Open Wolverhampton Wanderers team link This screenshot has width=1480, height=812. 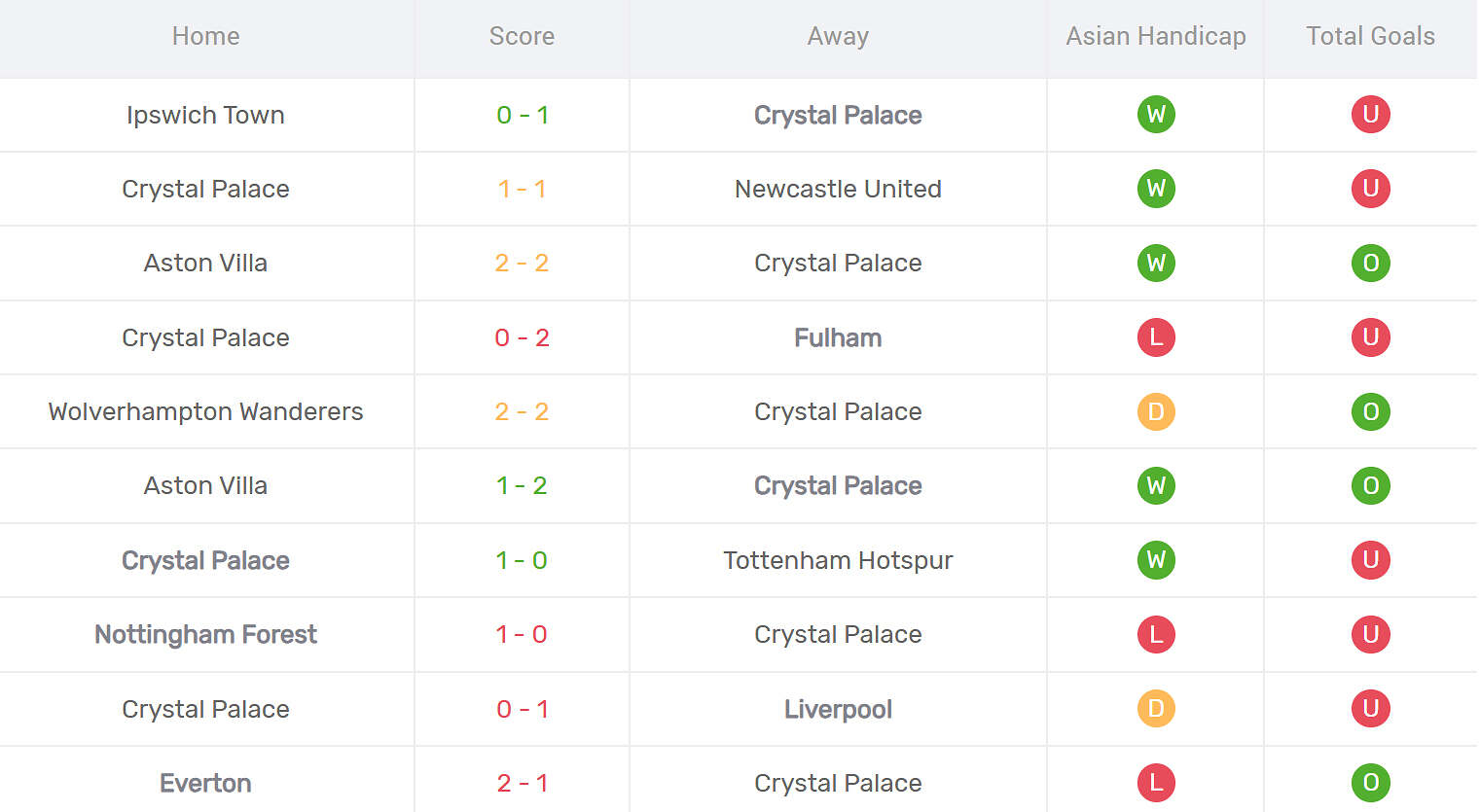click(x=205, y=411)
